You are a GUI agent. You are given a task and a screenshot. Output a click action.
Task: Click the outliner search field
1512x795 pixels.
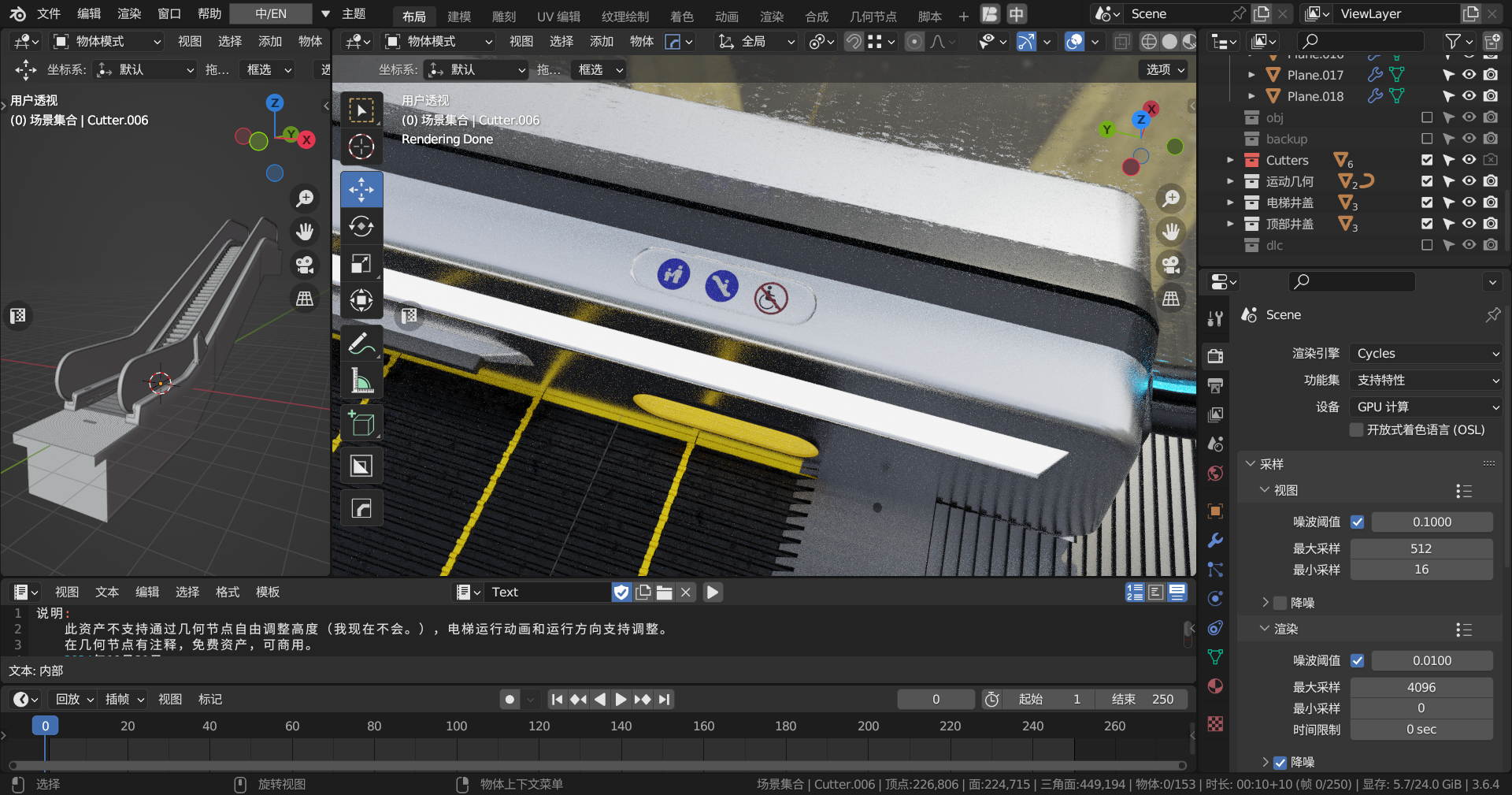[x=1359, y=41]
